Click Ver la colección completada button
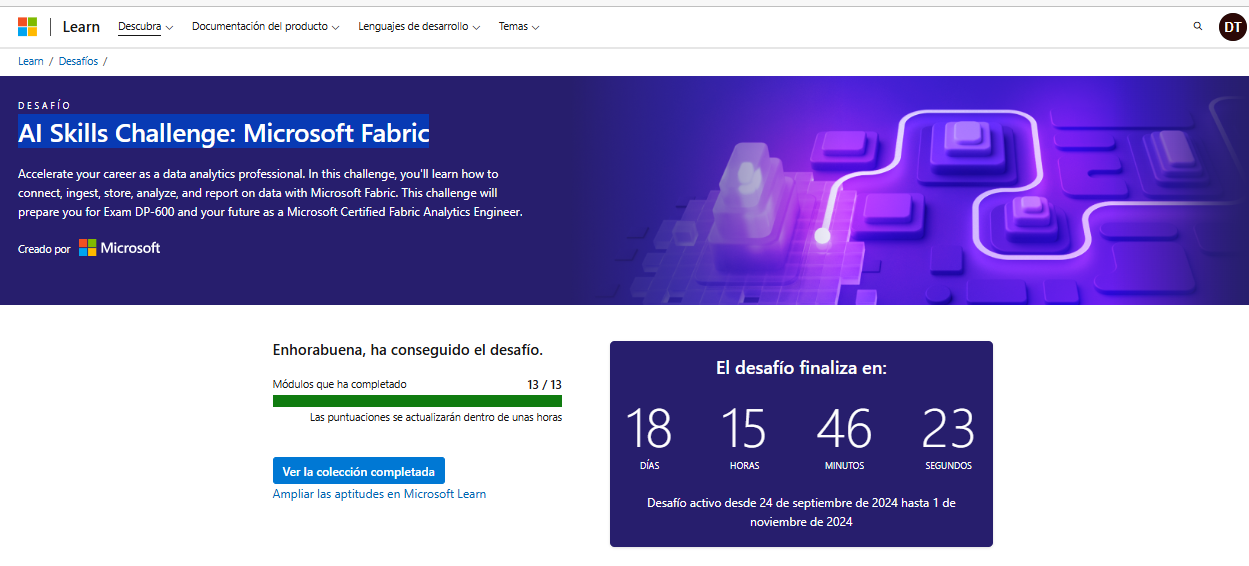 (359, 471)
